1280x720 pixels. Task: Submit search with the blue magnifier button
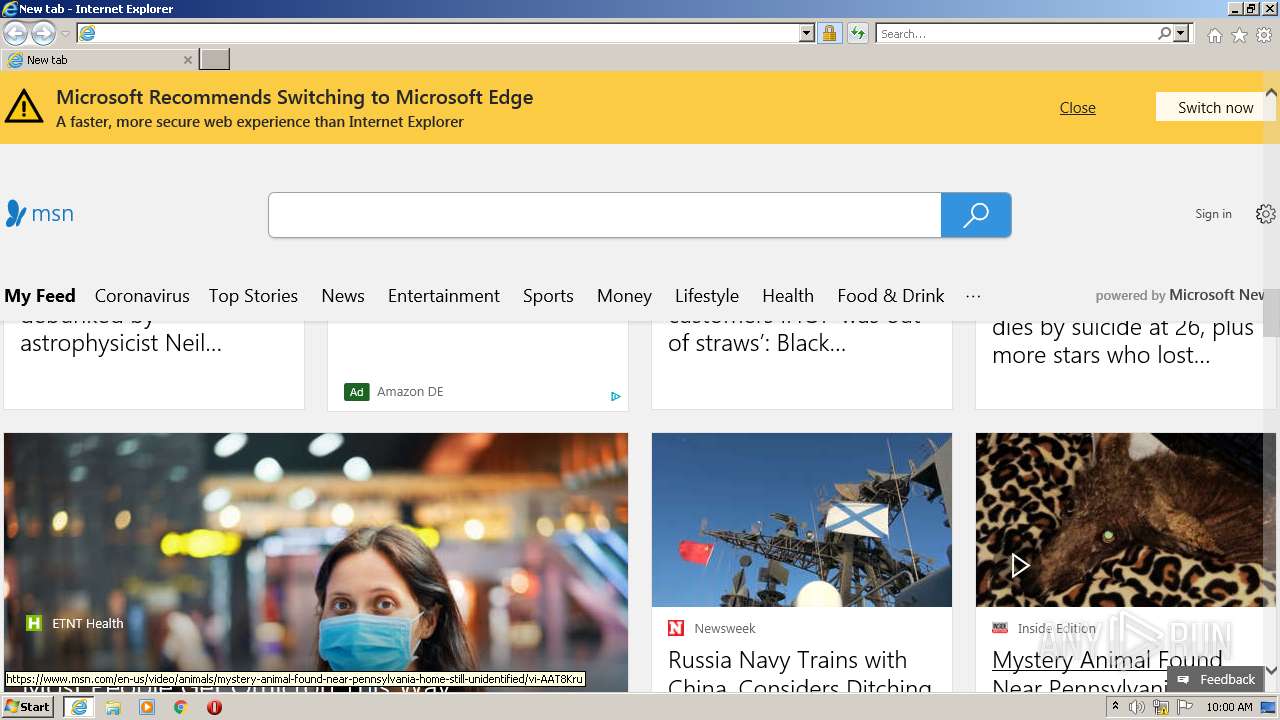976,215
